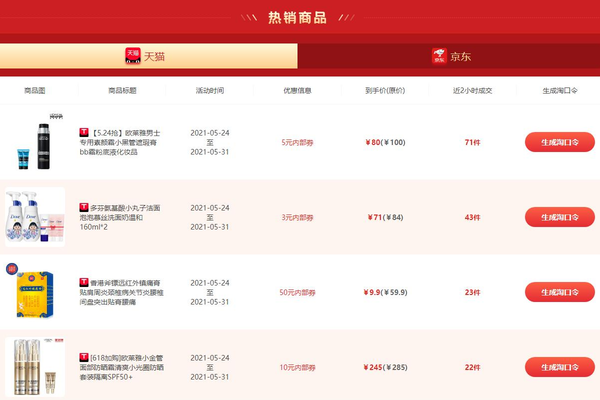The image size is (600, 400).
Task: Click 生成淘口令 for the ¥245 product
Action: click(x=559, y=367)
